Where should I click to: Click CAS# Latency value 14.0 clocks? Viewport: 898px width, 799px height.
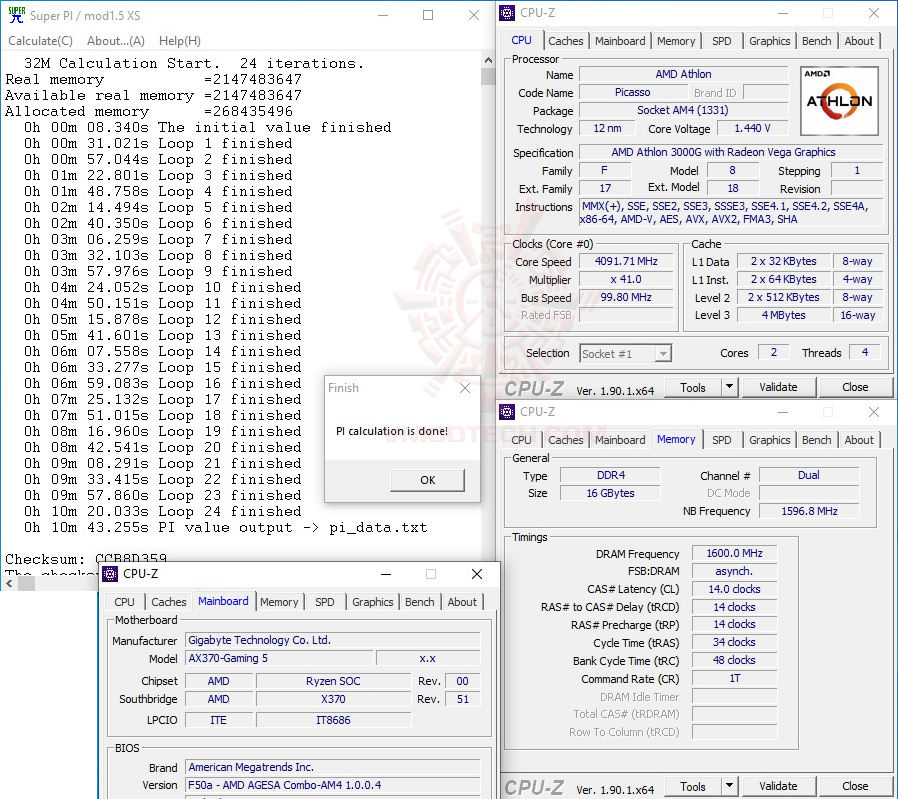pos(734,589)
